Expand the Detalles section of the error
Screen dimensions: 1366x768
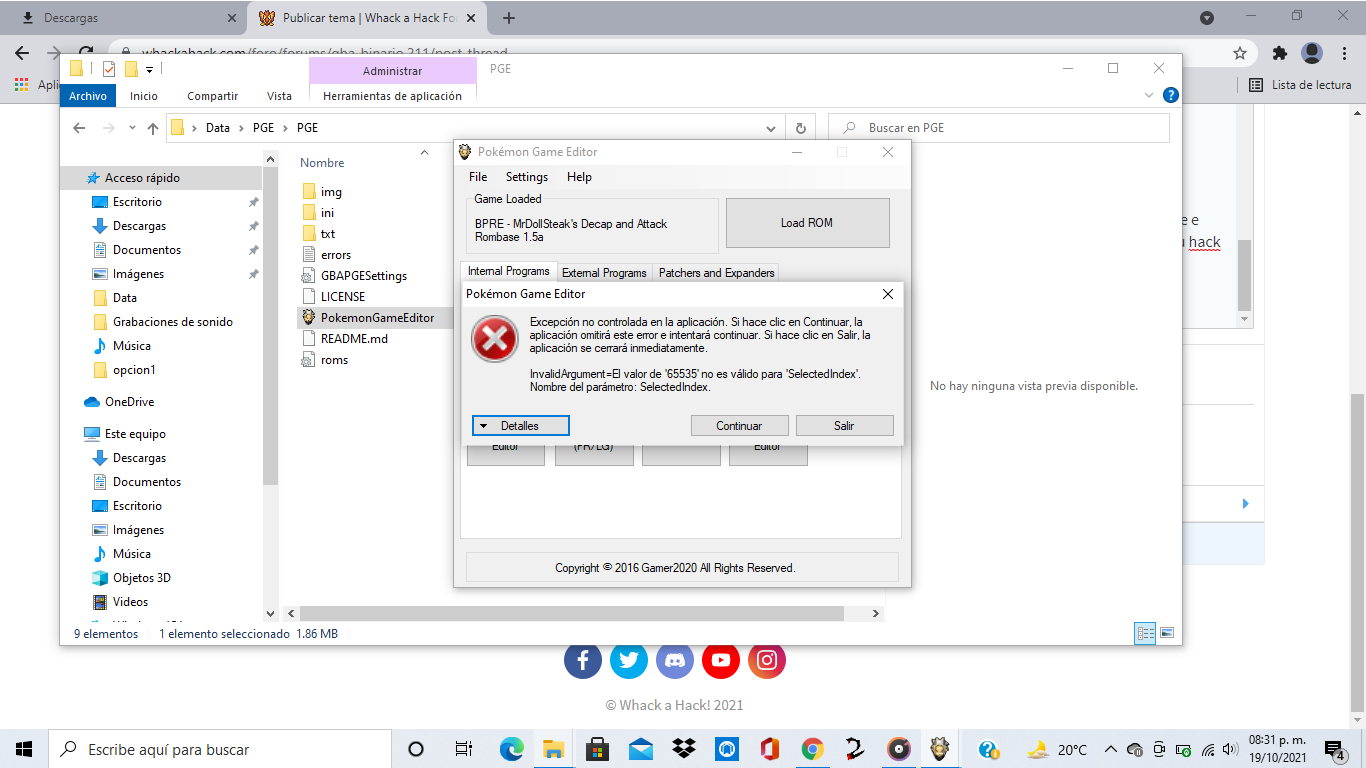pyautogui.click(x=520, y=426)
